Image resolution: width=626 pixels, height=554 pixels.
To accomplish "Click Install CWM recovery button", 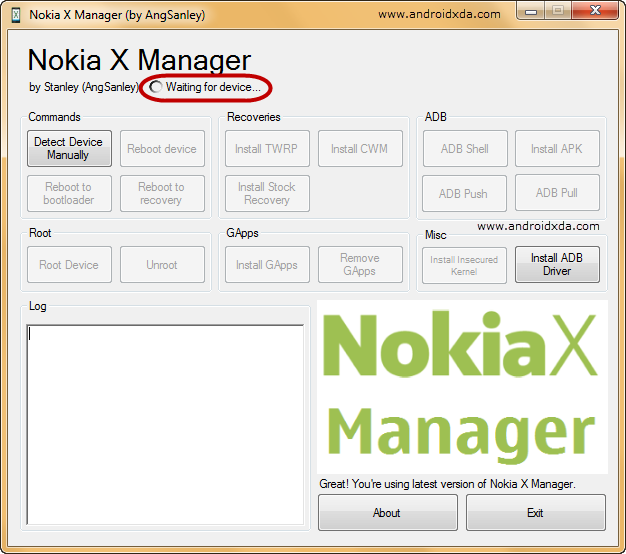I will pos(360,148).
